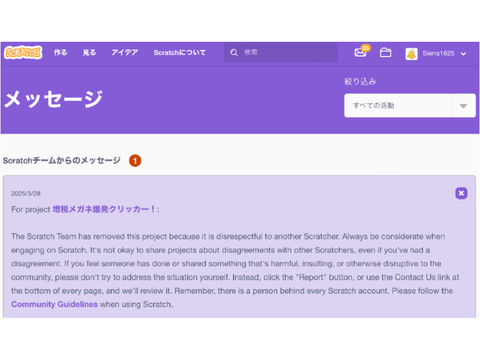
Task: Open the Community Guidelines link
Action: [54, 304]
